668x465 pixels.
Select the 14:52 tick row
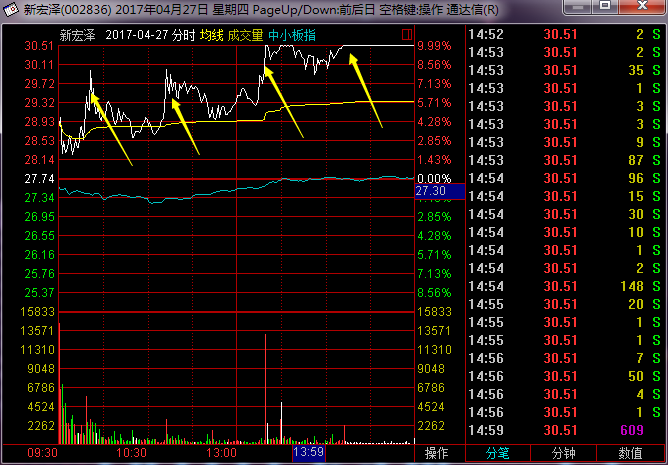[x=565, y=34]
